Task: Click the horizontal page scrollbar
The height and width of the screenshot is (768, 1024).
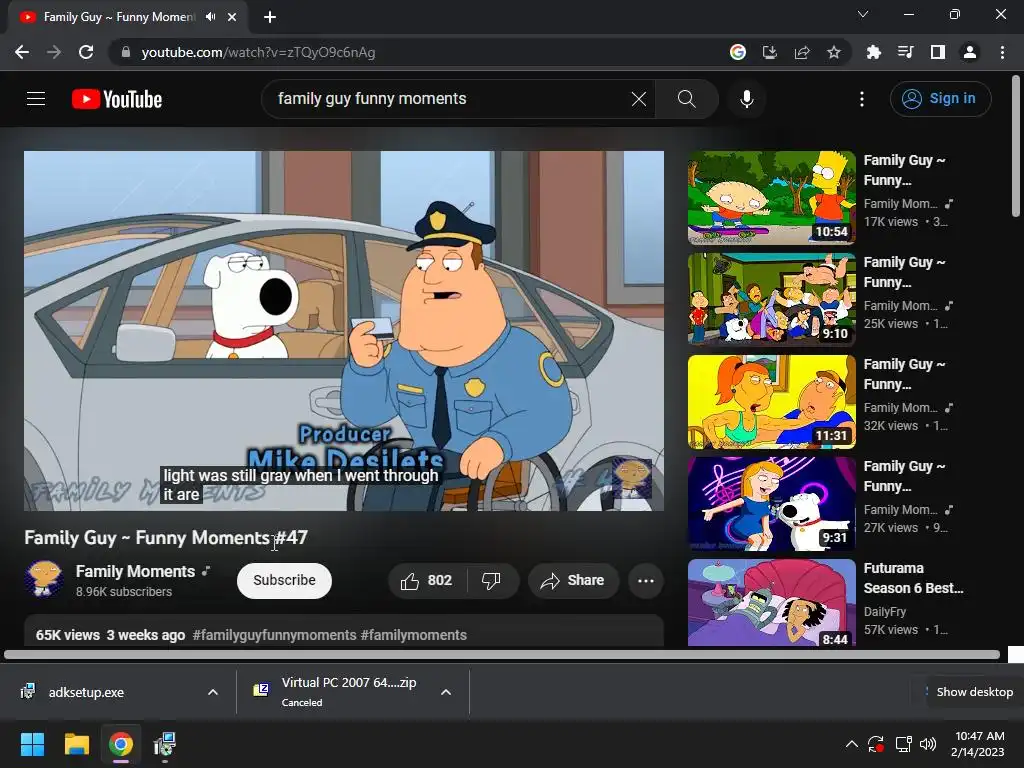Action: point(502,654)
